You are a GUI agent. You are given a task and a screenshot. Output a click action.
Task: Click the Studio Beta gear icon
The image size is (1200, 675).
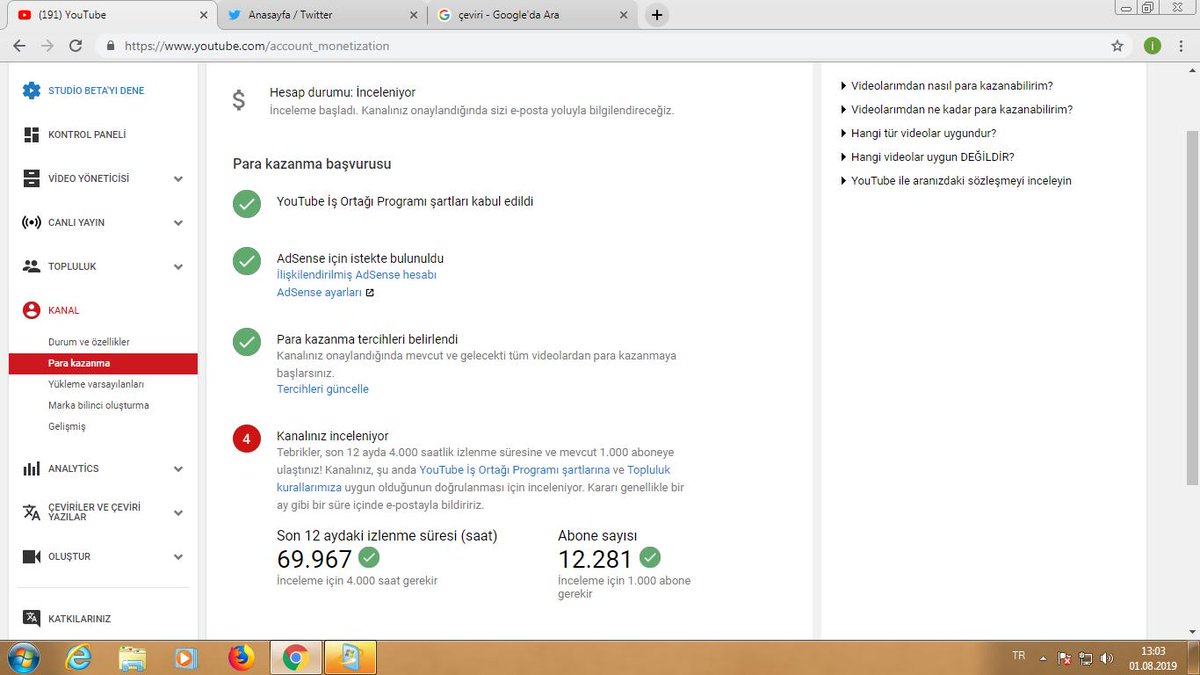click(31, 90)
